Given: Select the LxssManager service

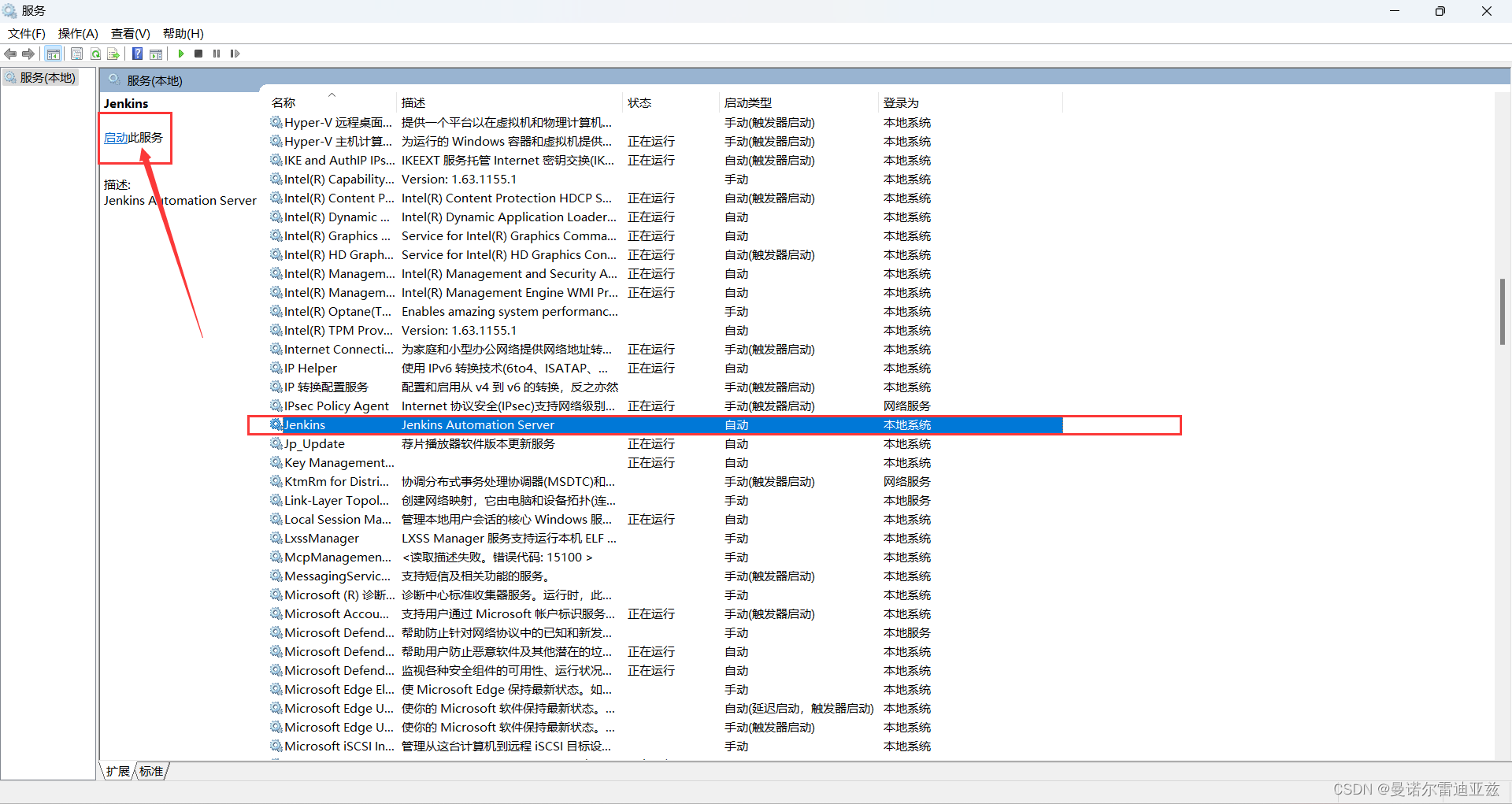Looking at the screenshot, I should tap(666, 538).
